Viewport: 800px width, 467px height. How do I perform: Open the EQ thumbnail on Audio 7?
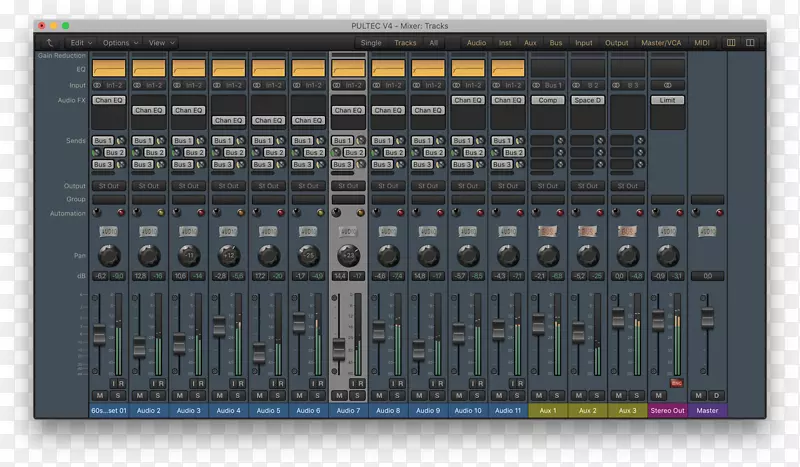[x=348, y=68]
